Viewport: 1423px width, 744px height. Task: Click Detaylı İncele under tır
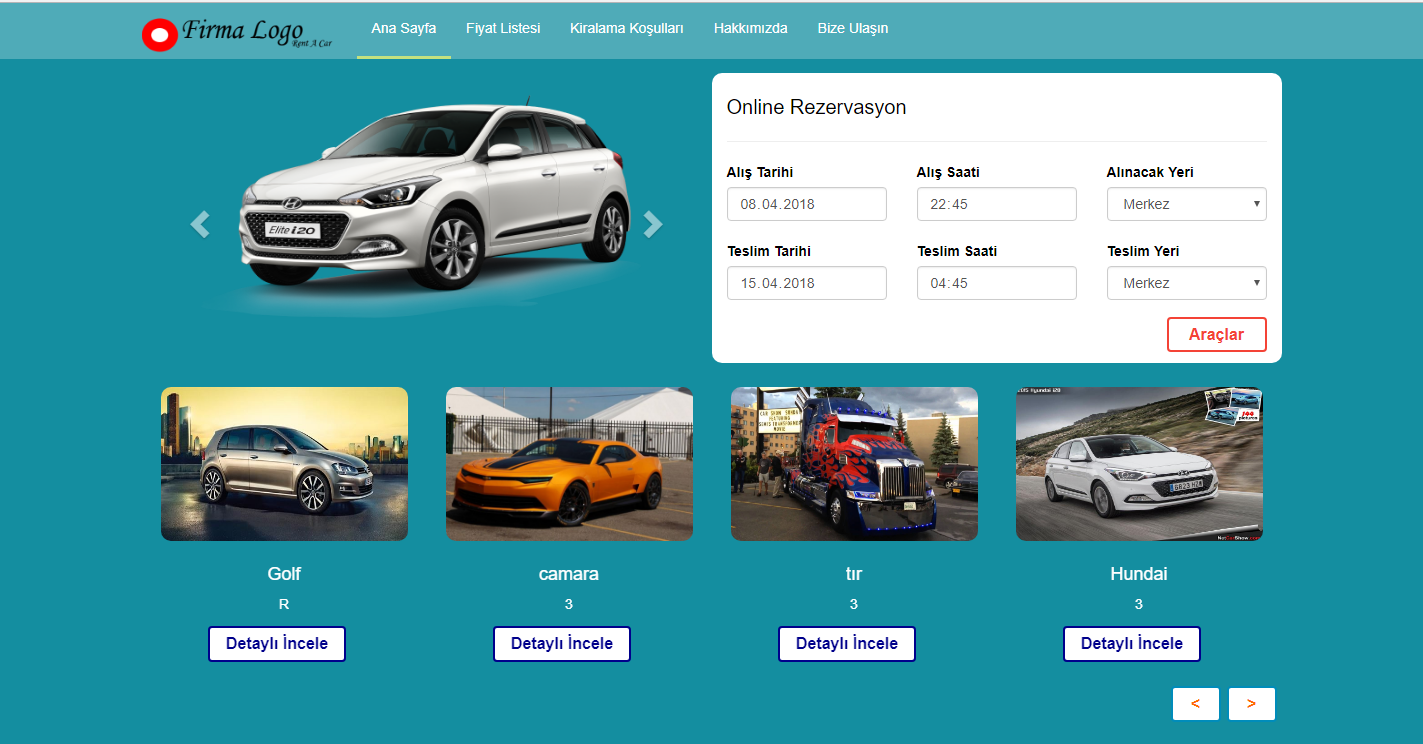point(847,644)
